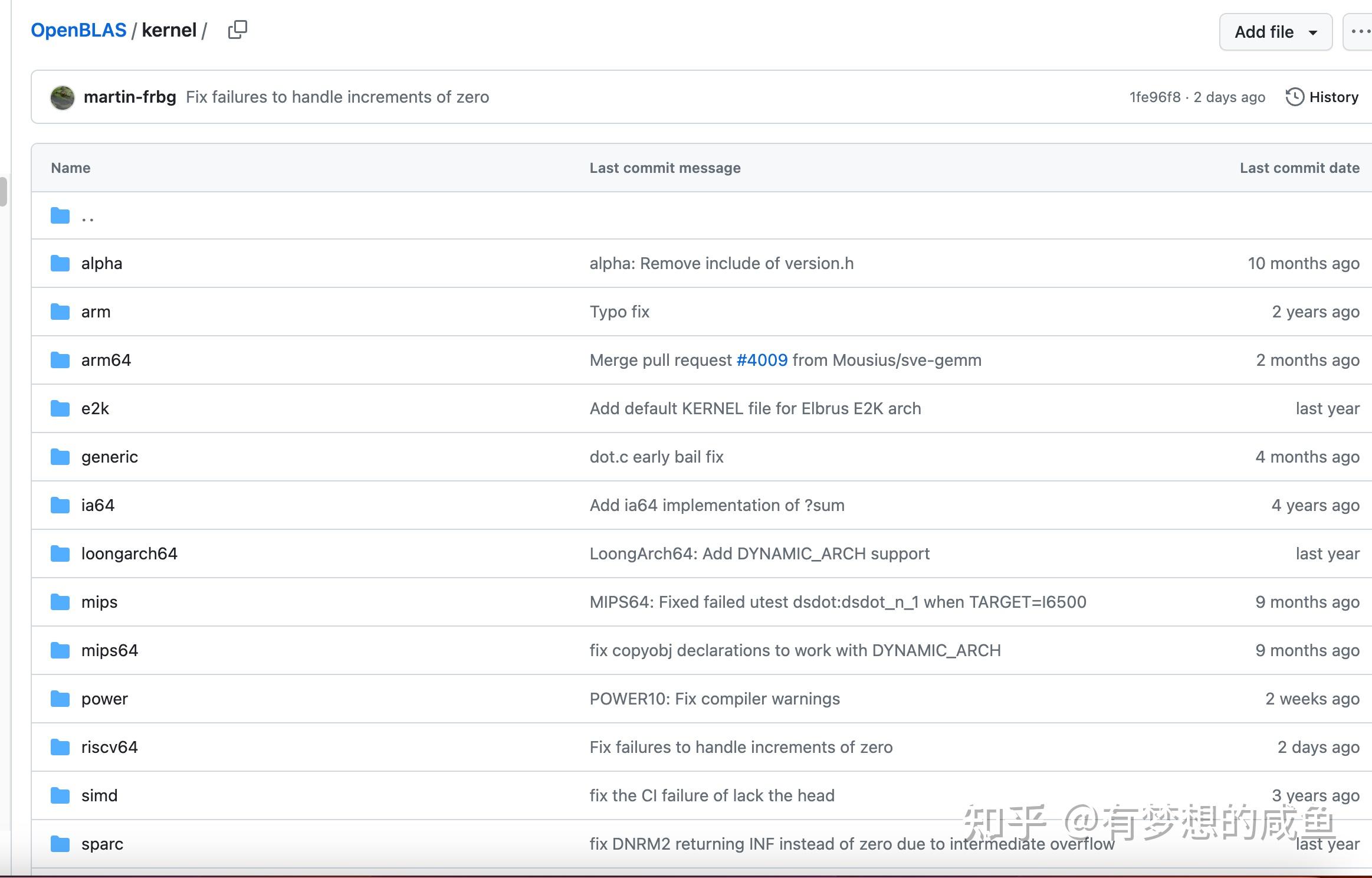Click martin-frbg's avatar image
Viewport: 1372px width, 878px height.
[x=62, y=97]
